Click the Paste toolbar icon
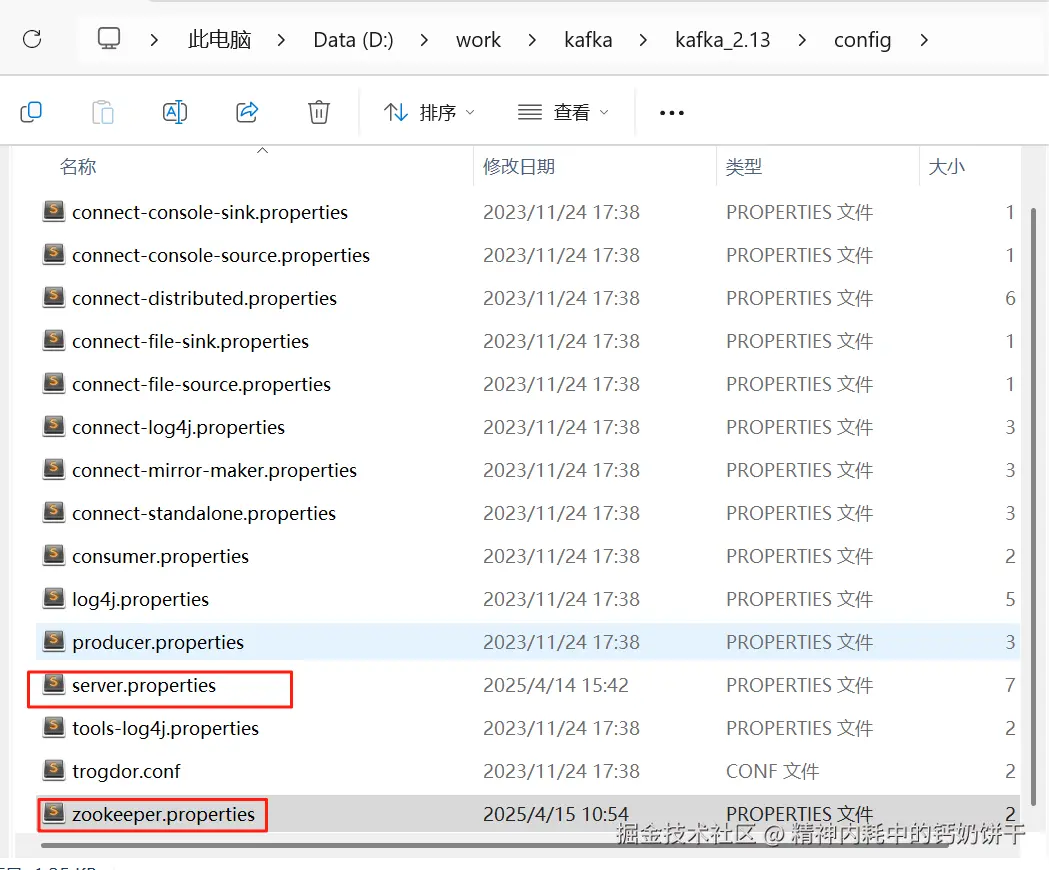1049x870 pixels. click(102, 112)
